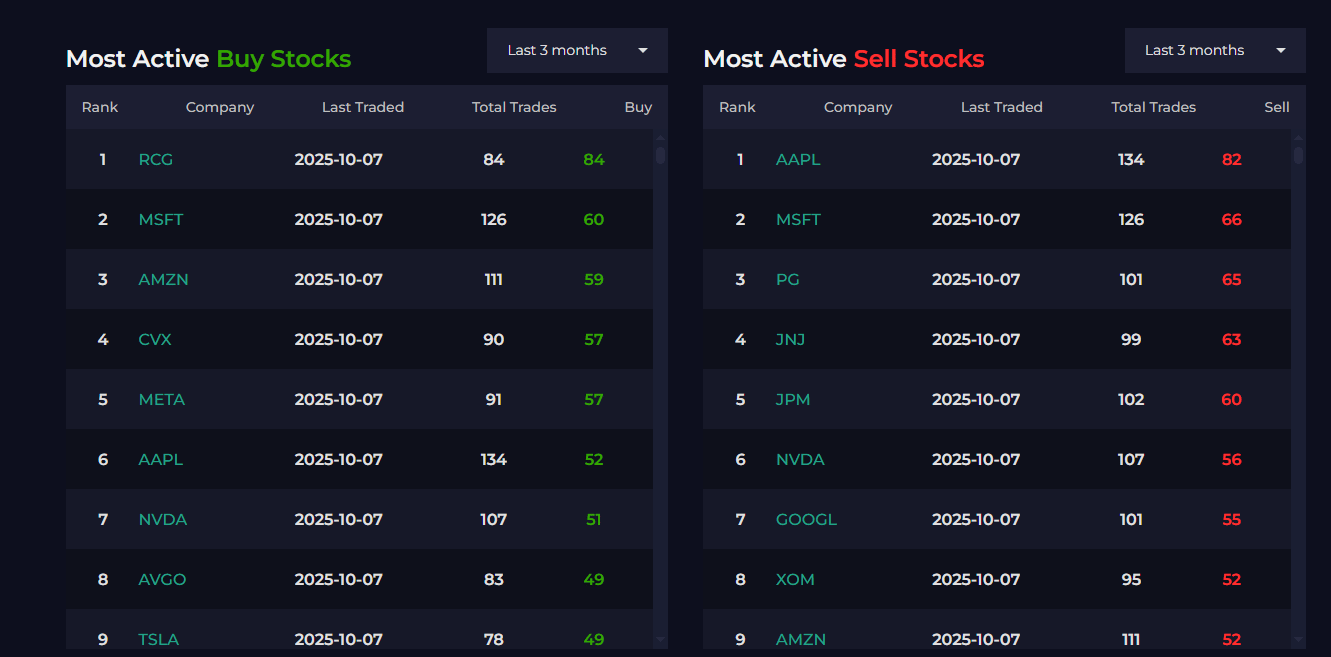Click the sell count 63 for JNJ
1331x657 pixels.
(x=1232, y=339)
